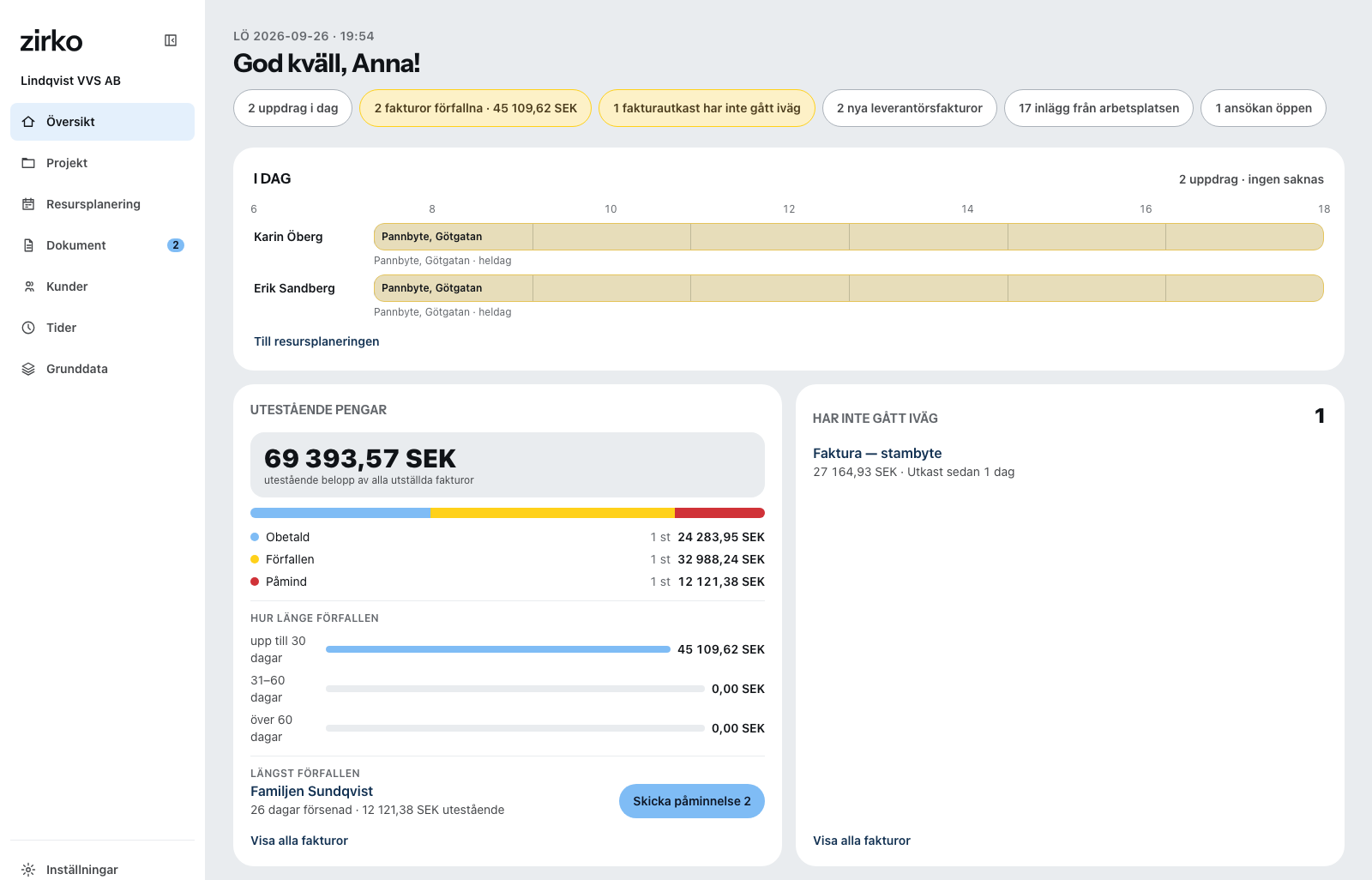The image size is (1372, 880).
Task: Open Tider in the sidebar
Action: (x=102, y=328)
